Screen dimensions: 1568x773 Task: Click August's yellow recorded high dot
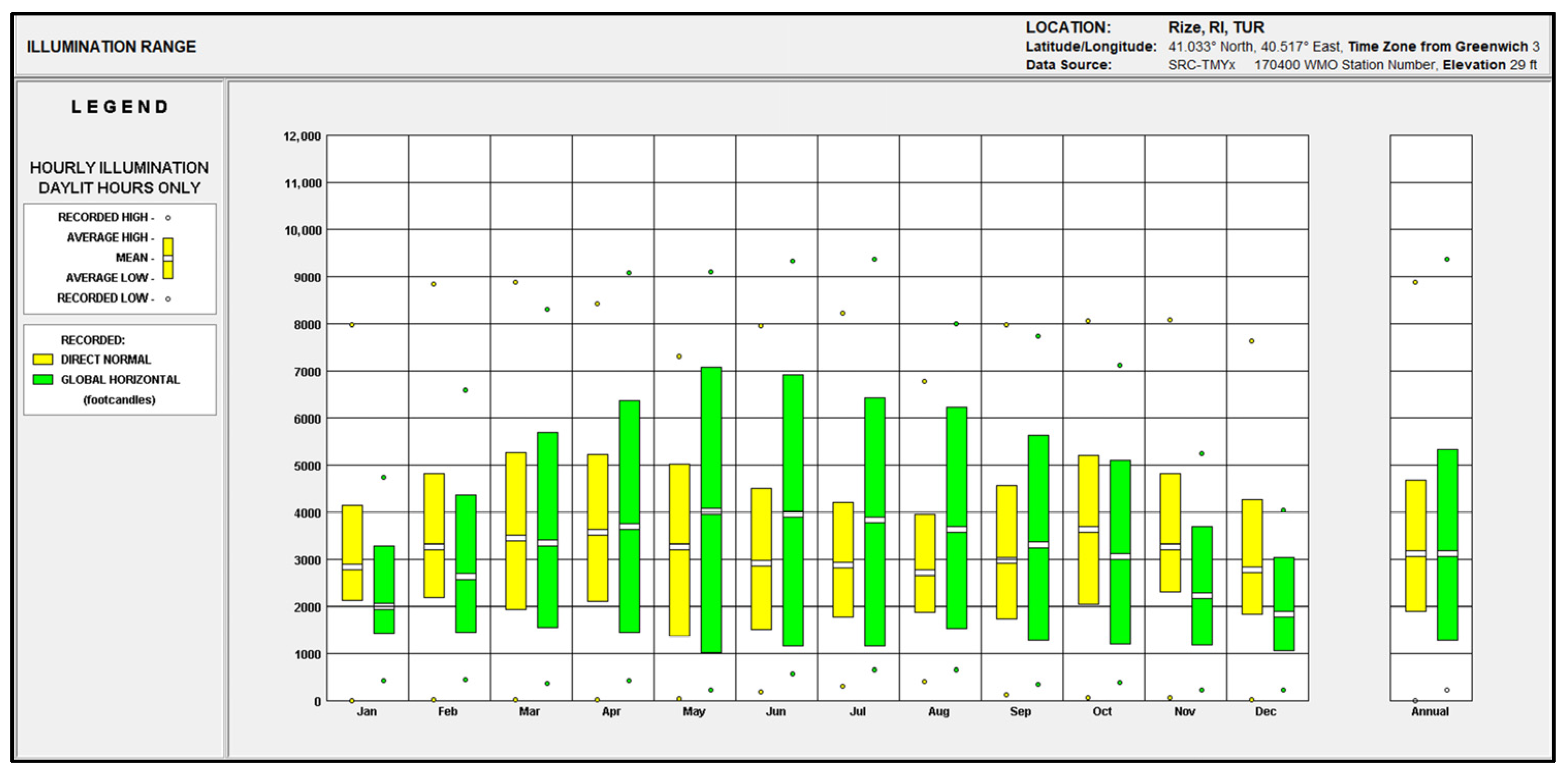924,381
